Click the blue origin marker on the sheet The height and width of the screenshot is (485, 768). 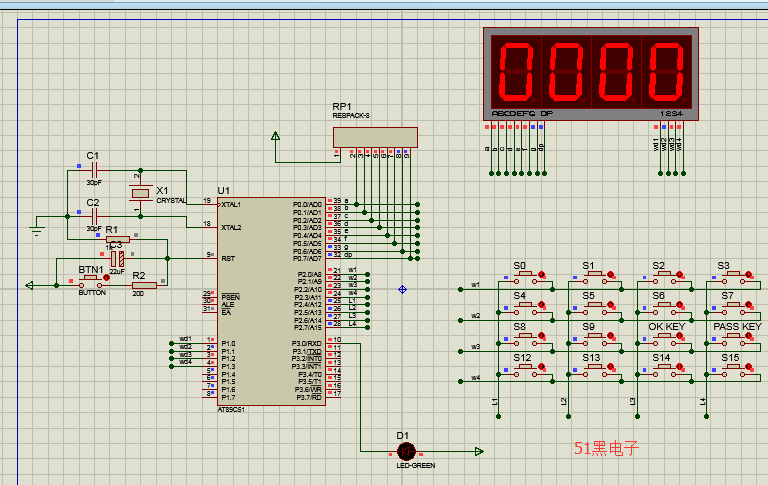(403, 290)
